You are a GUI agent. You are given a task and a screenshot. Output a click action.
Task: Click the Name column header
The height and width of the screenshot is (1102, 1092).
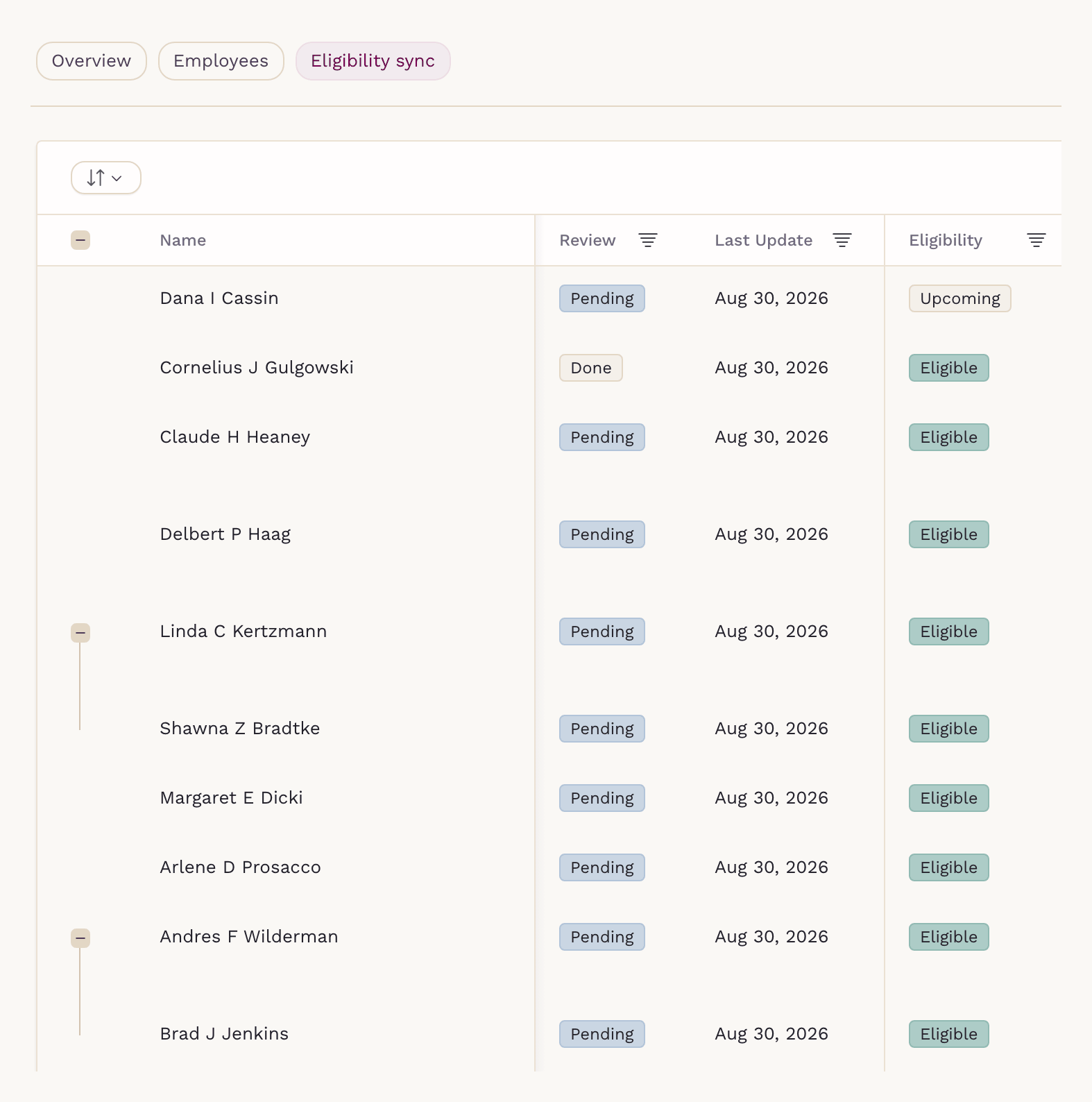point(183,240)
